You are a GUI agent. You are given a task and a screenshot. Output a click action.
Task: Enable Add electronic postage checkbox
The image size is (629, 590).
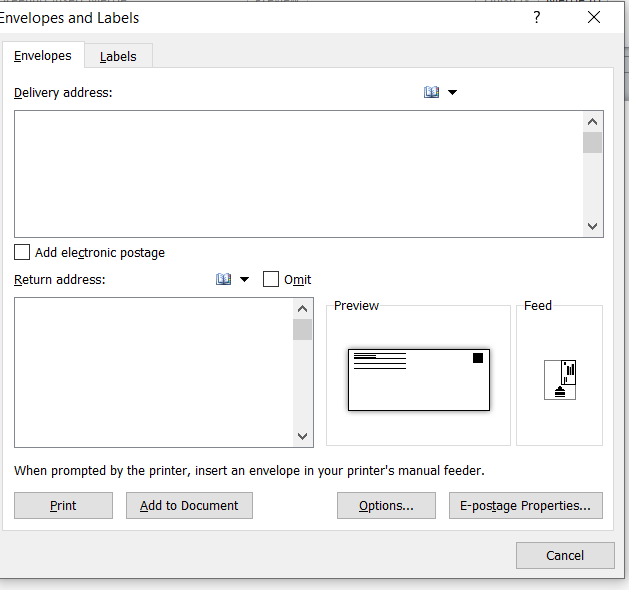[x=22, y=253]
